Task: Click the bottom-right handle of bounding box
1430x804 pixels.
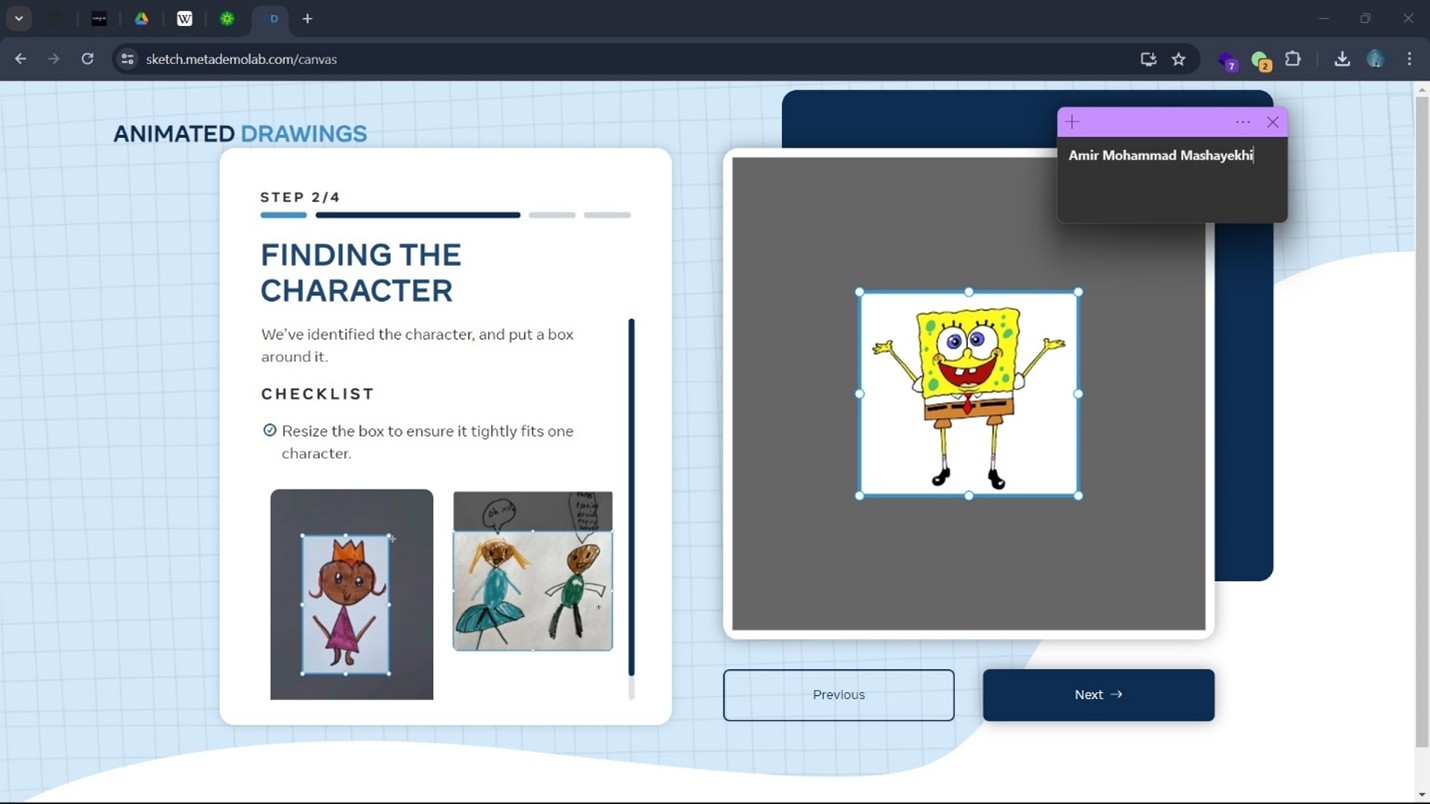Action: 1078,496
